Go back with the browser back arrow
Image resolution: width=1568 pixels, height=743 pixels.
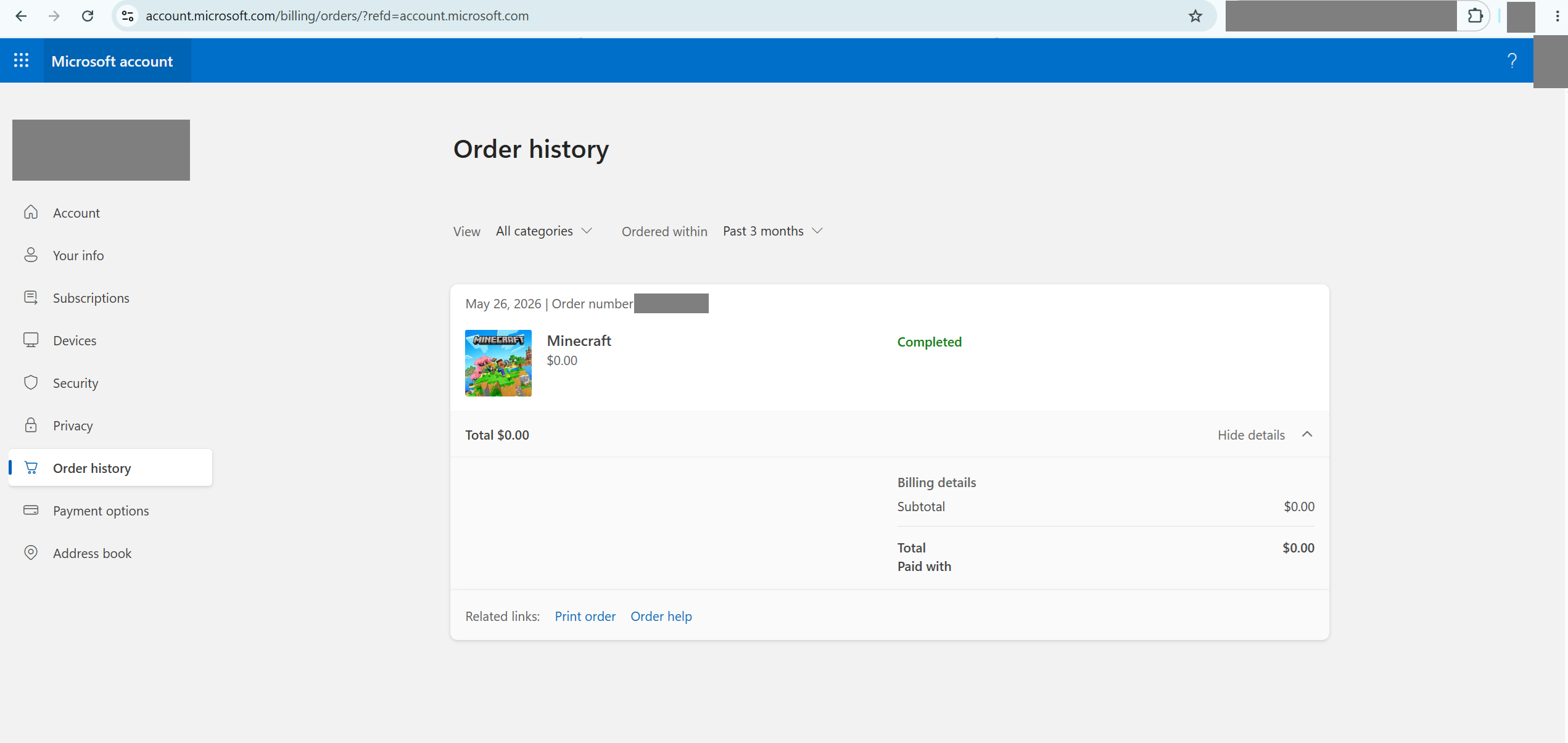(x=21, y=16)
